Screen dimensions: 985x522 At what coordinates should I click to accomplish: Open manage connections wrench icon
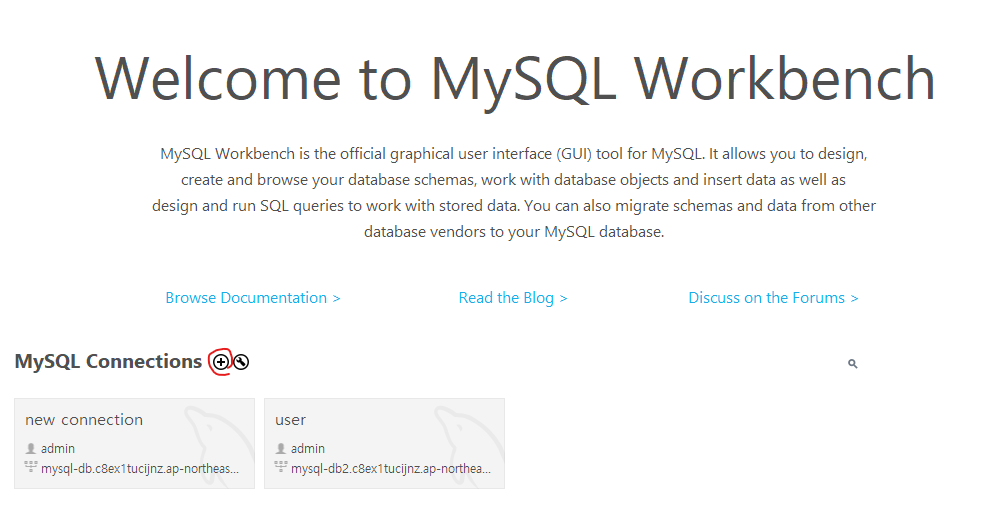(x=241, y=362)
